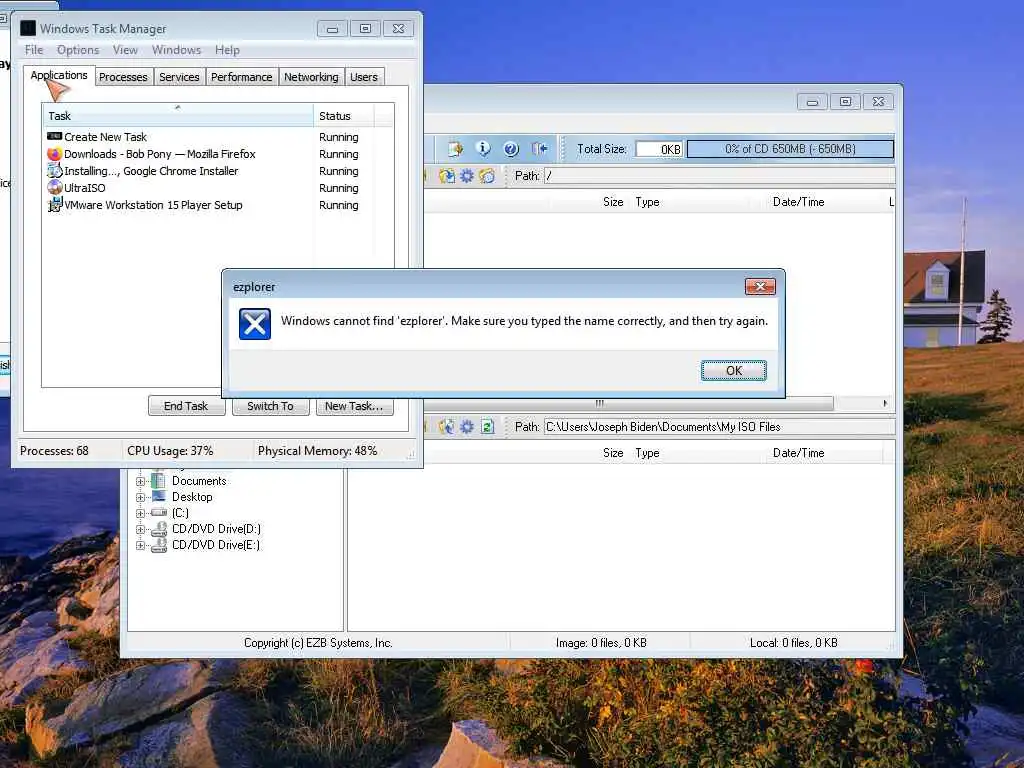Click the UltraISO Information (i) toolbar icon
1024x768 pixels.
[483, 149]
